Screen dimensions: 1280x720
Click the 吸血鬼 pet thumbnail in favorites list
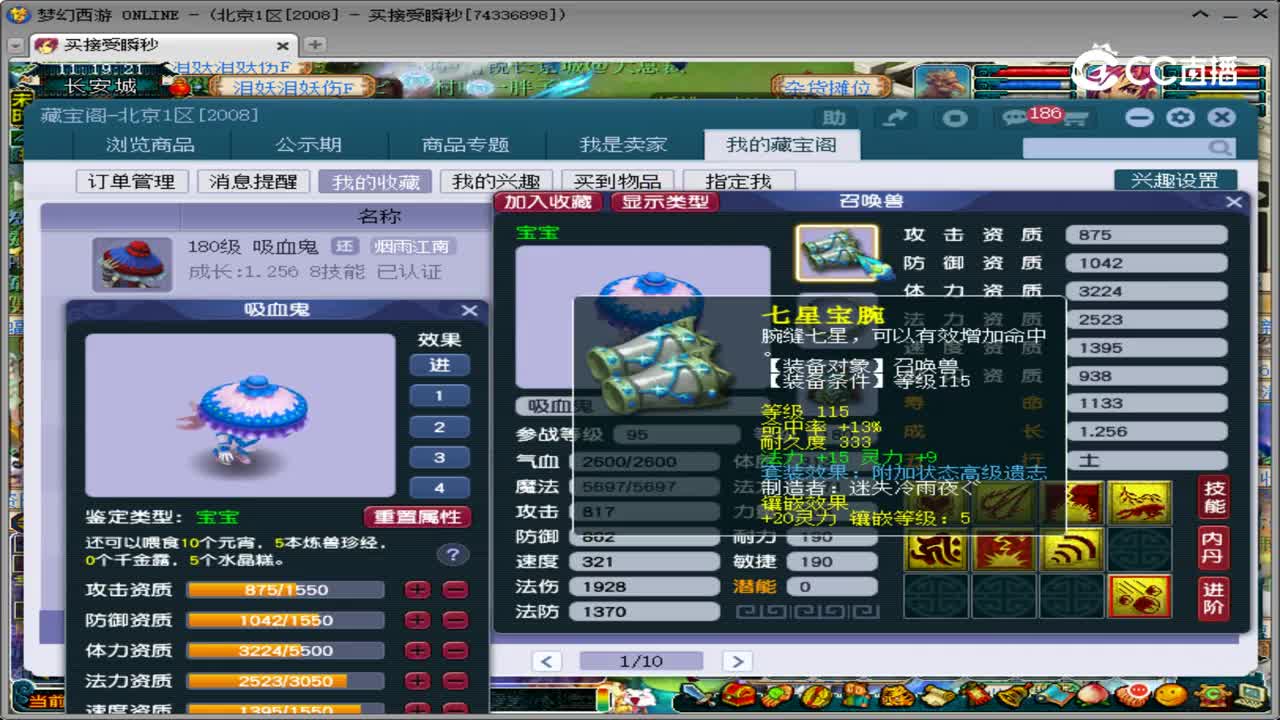coord(132,264)
